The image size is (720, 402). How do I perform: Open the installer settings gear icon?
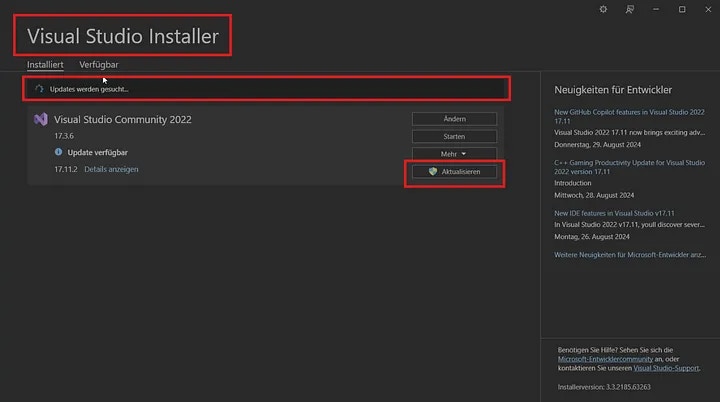[603, 9]
